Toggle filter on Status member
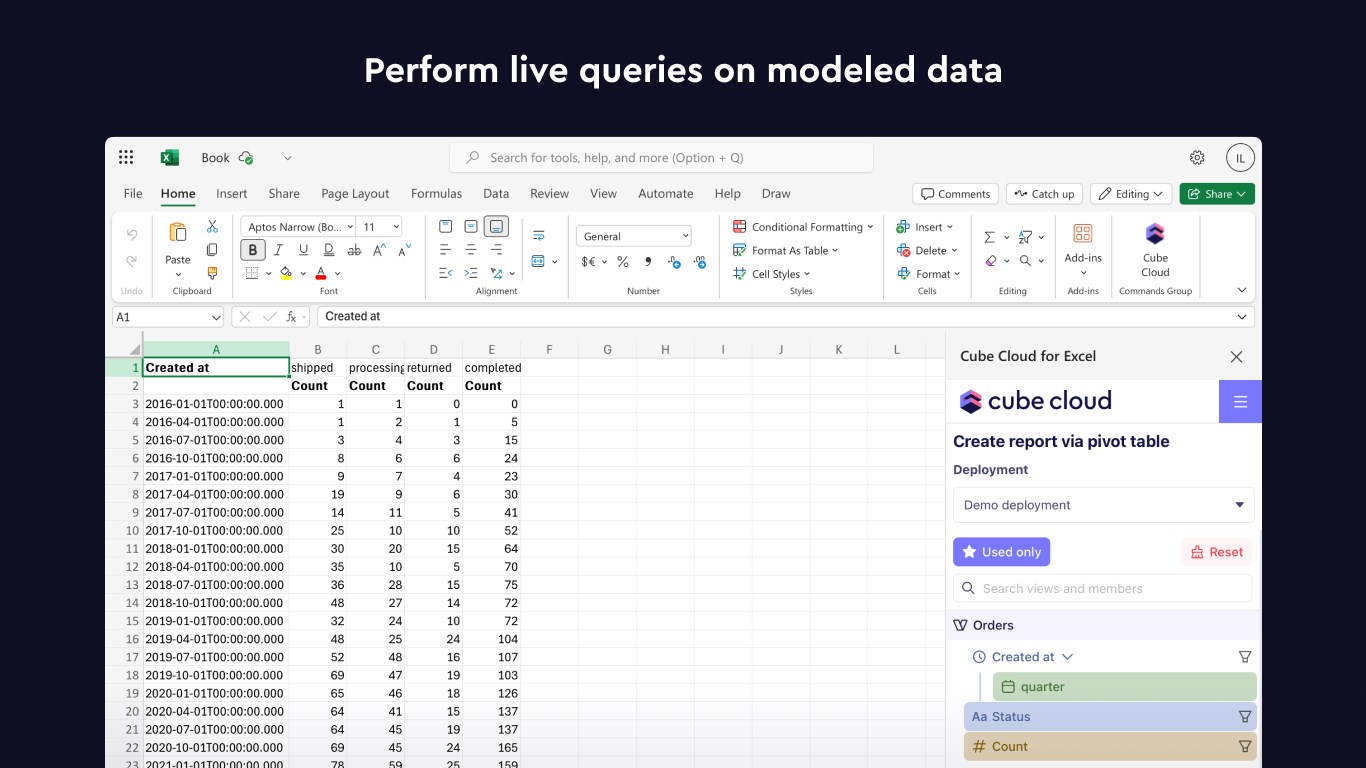The width and height of the screenshot is (1366, 768). point(1245,716)
